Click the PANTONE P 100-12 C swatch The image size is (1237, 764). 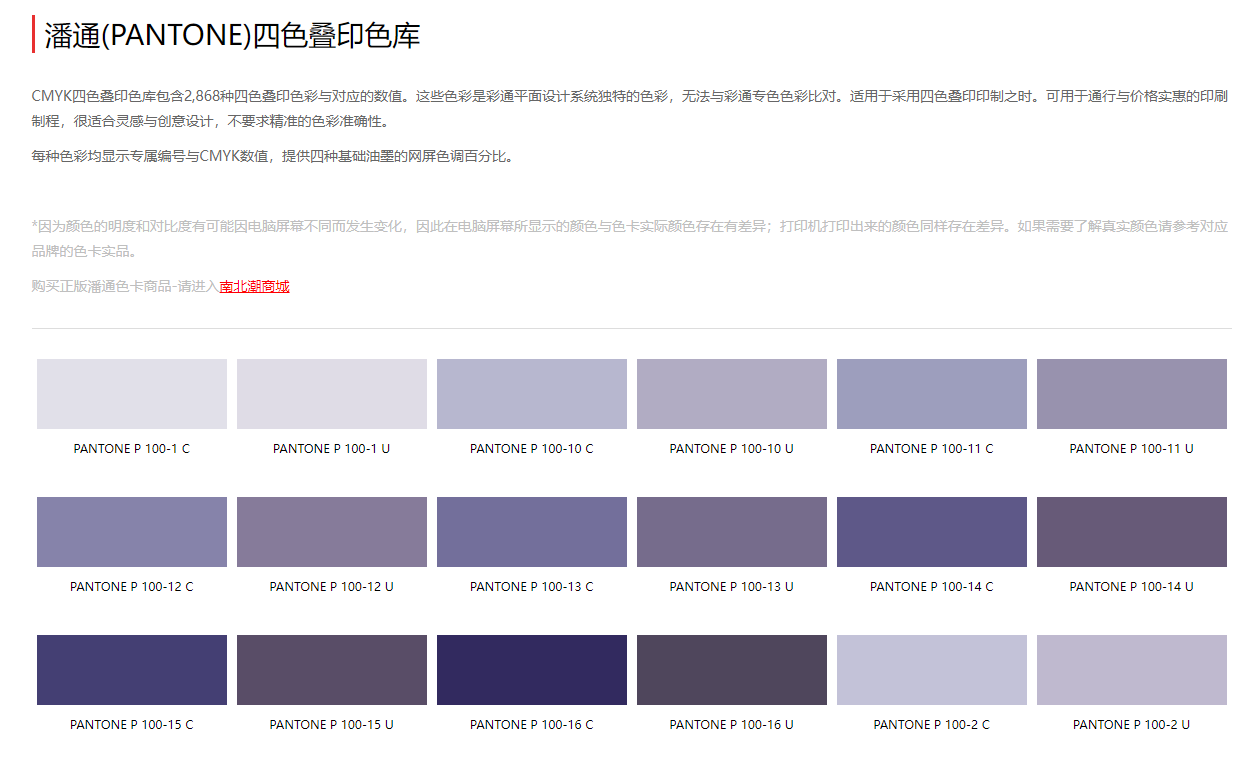132,532
